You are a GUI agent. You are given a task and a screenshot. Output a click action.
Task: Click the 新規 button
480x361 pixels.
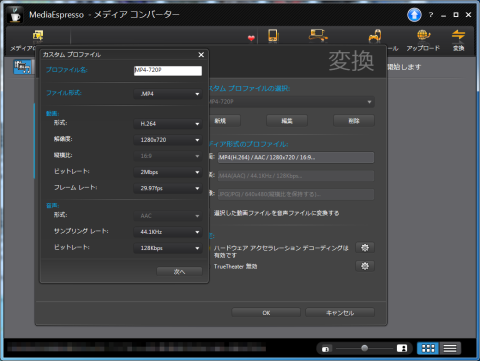tap(224, 121)
